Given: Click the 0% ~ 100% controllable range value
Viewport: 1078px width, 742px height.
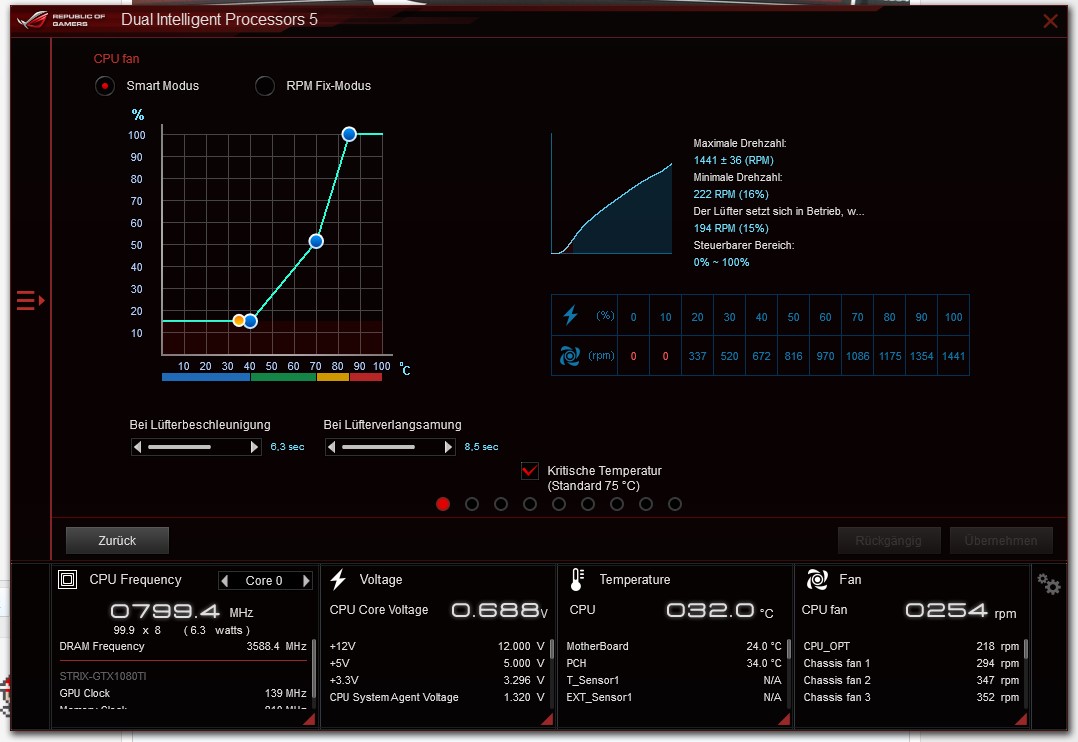Looking at the screenshot, I should tap(721, 263).
